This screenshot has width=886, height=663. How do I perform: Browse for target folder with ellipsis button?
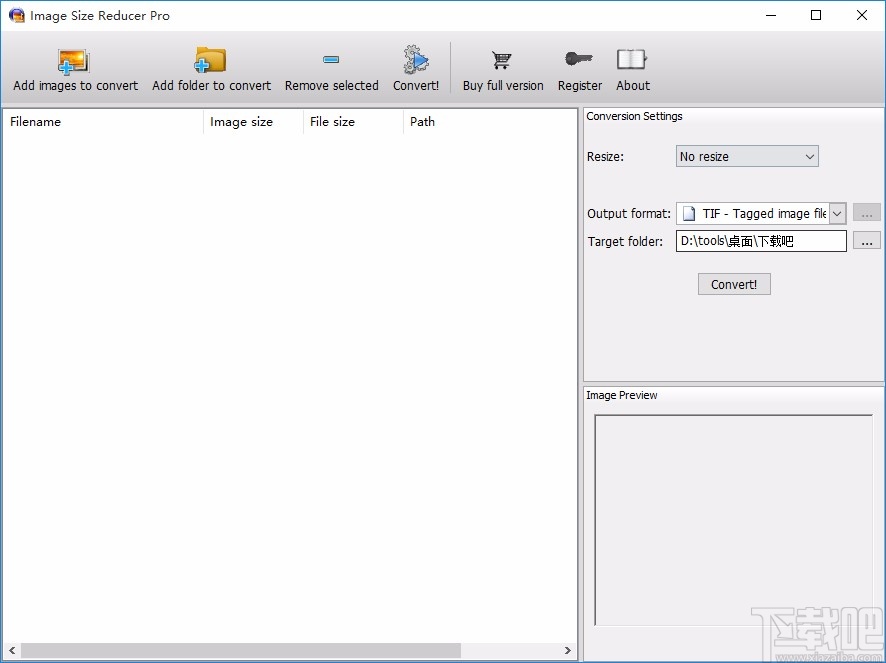click(867, 241)
